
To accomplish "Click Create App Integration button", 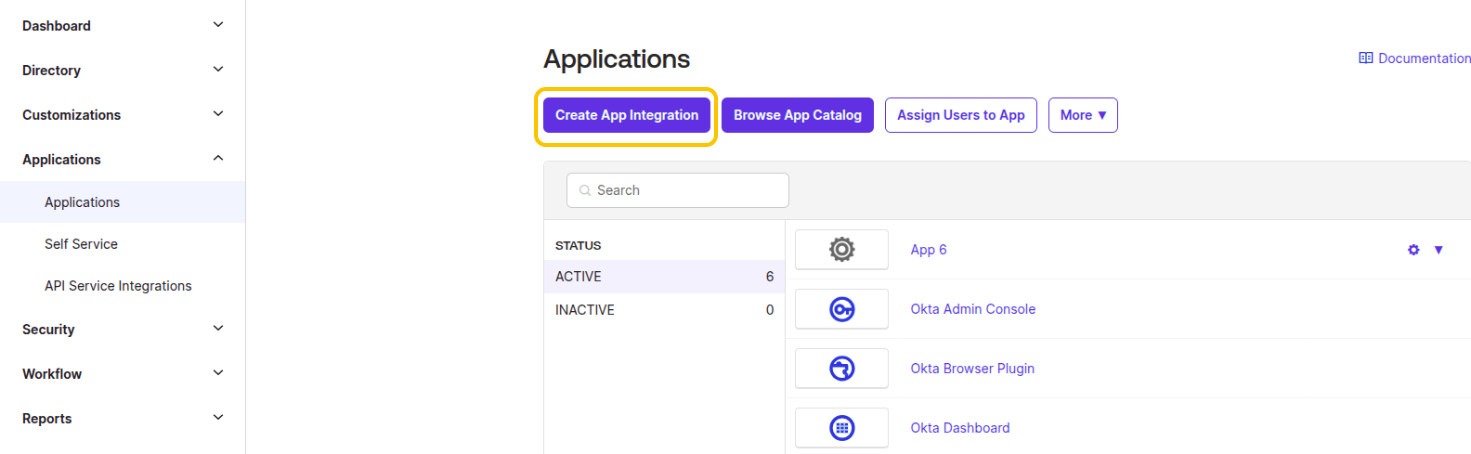I will (x=627, y=115).
